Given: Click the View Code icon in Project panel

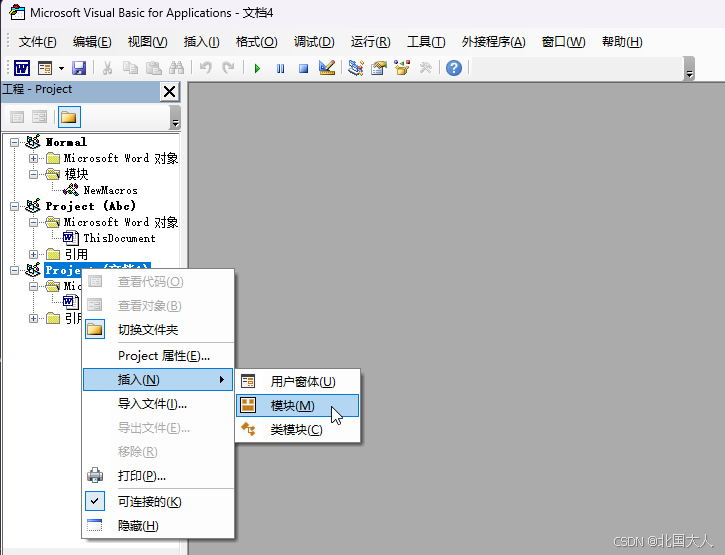Looking at the screenshot, I should click(x=17, y=117).
